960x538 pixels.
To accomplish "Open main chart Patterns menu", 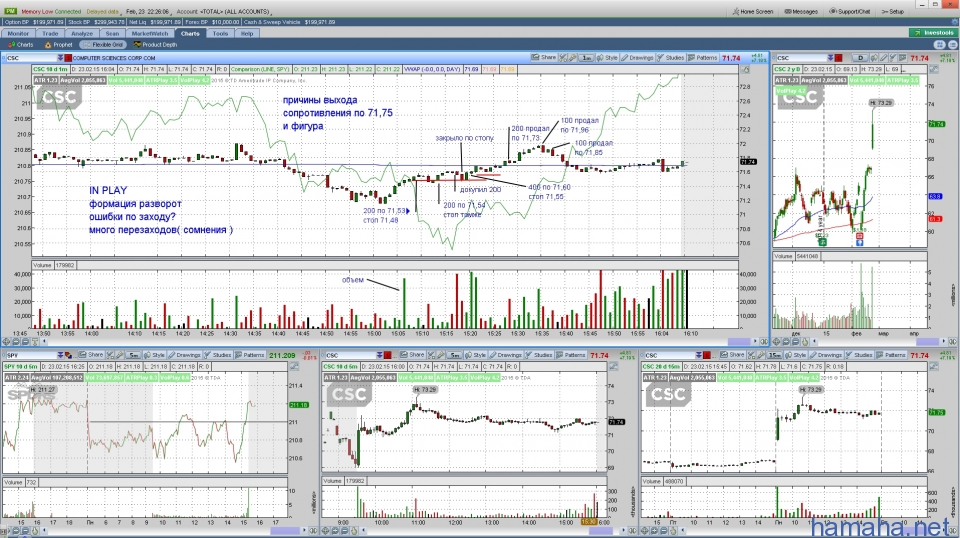I will coord(703,58).
